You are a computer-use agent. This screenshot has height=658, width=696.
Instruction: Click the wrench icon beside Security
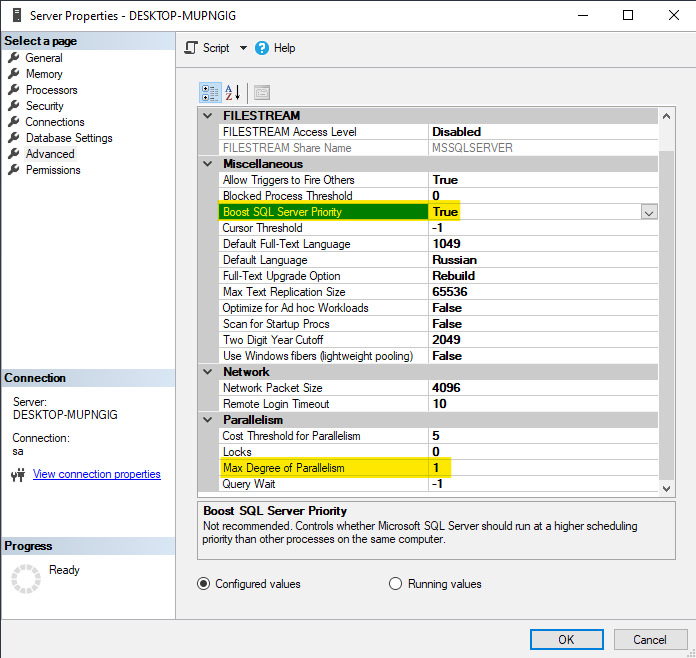pos(14,106)
